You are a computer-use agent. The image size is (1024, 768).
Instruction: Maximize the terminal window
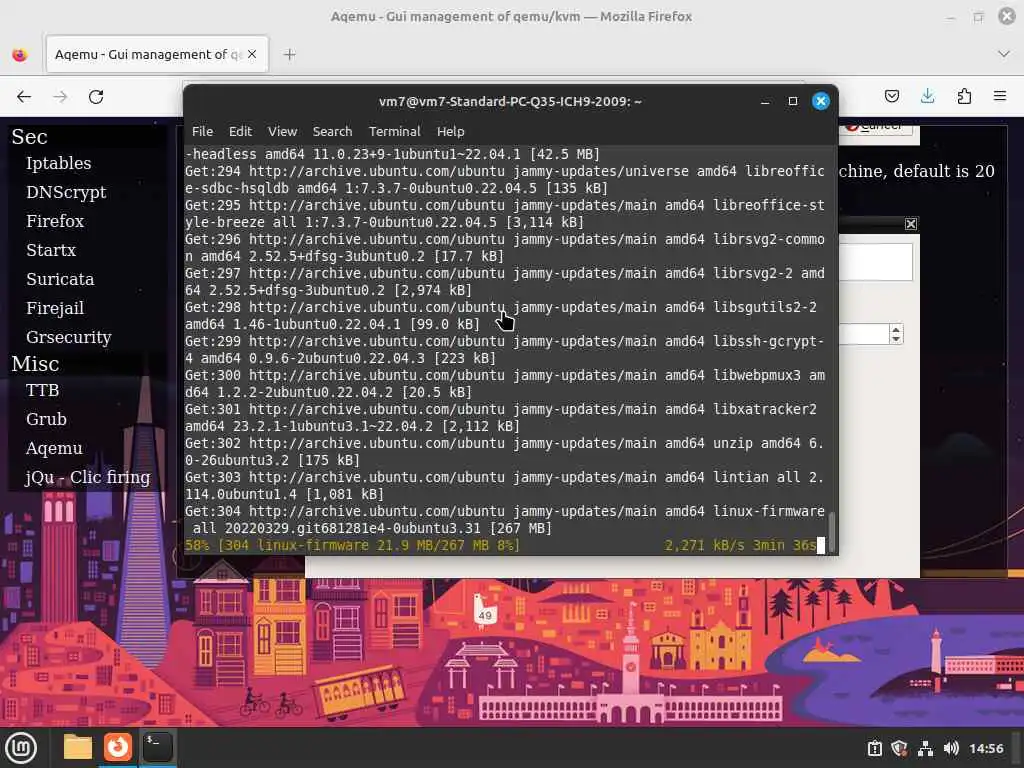coord(793,101)
